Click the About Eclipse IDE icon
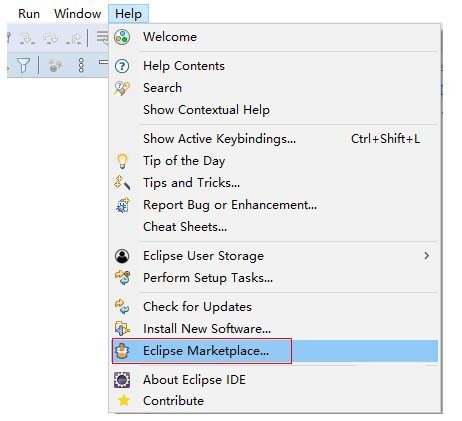This screenshot has width=462, height=421. pyautogui.click(x=122, y=380)
